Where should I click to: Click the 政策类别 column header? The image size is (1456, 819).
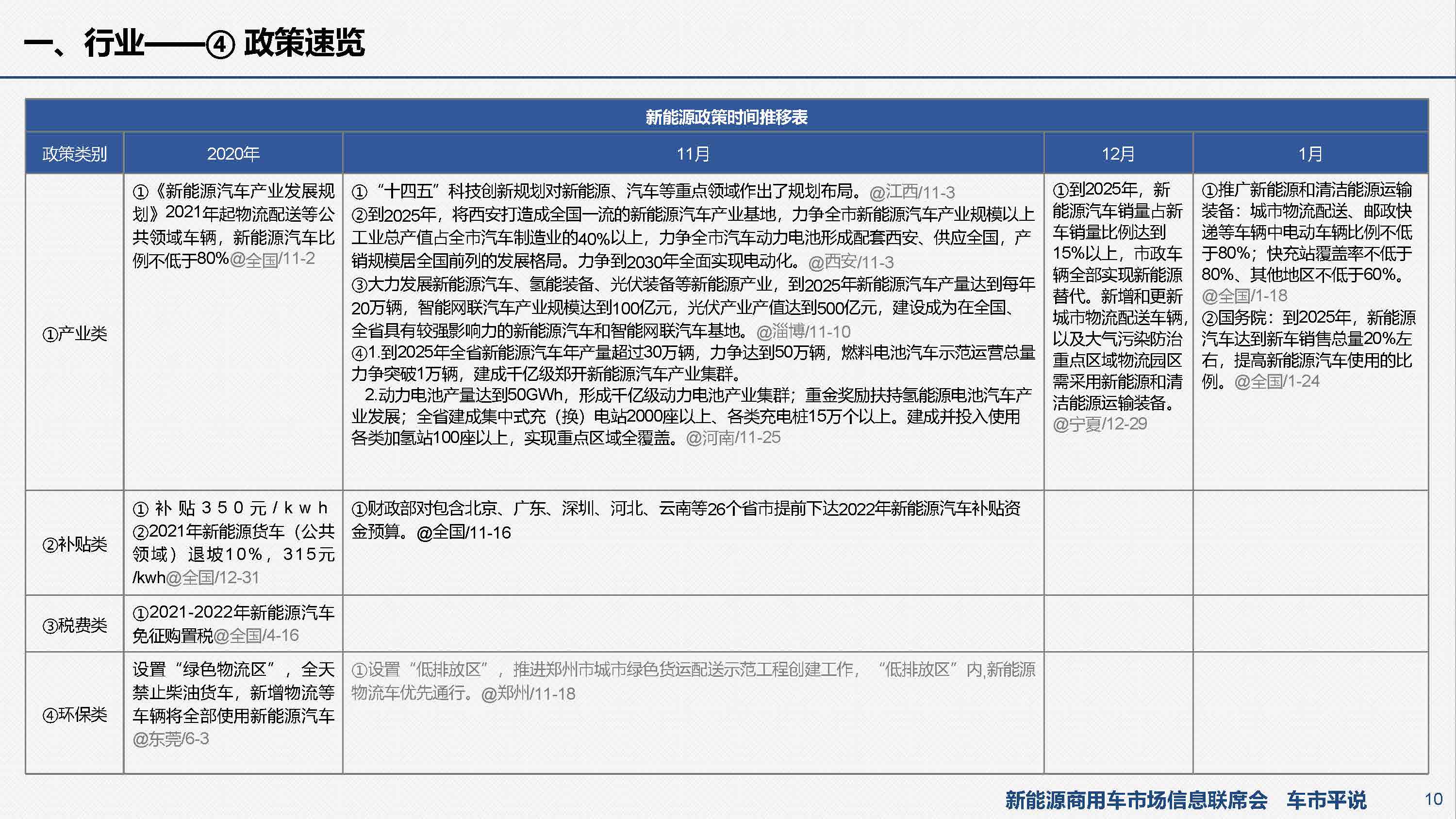click(x=75, y=154)
